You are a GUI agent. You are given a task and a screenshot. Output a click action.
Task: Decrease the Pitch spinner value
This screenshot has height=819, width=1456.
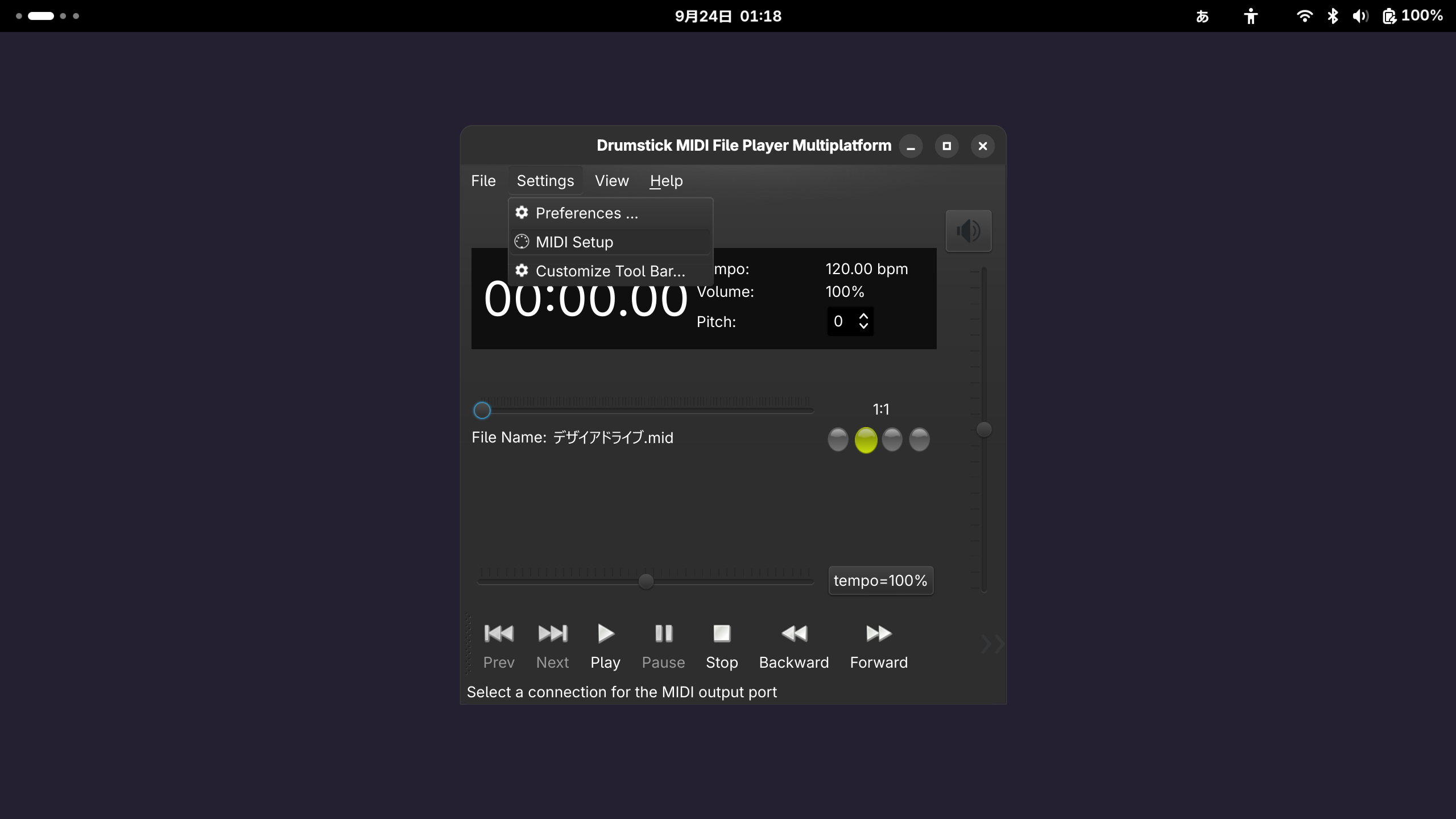[863, 326]
